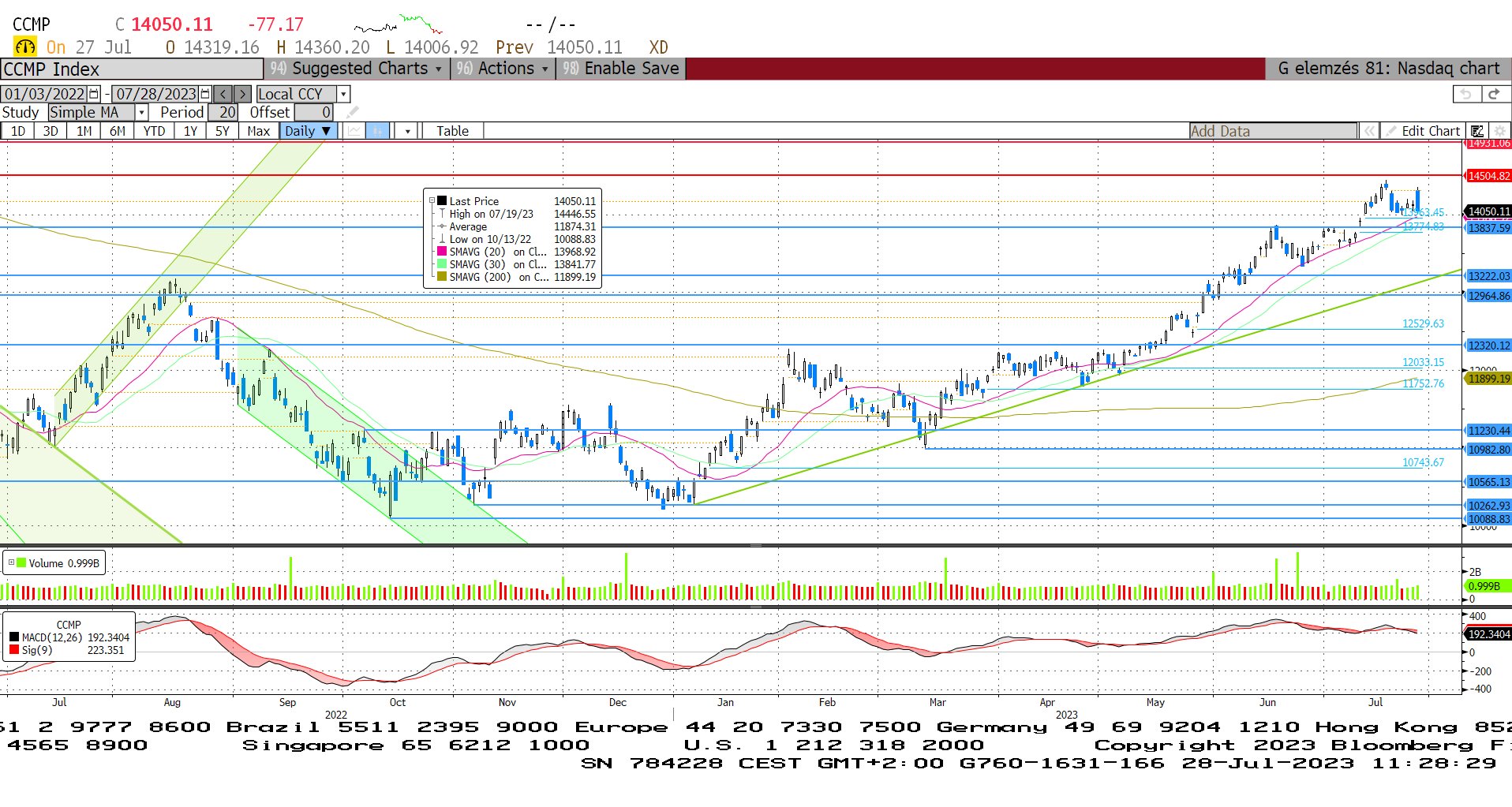Screen dimensions: 1512x807
Task: Click the start date field 01/03/2022
Action: pos(45,94)
